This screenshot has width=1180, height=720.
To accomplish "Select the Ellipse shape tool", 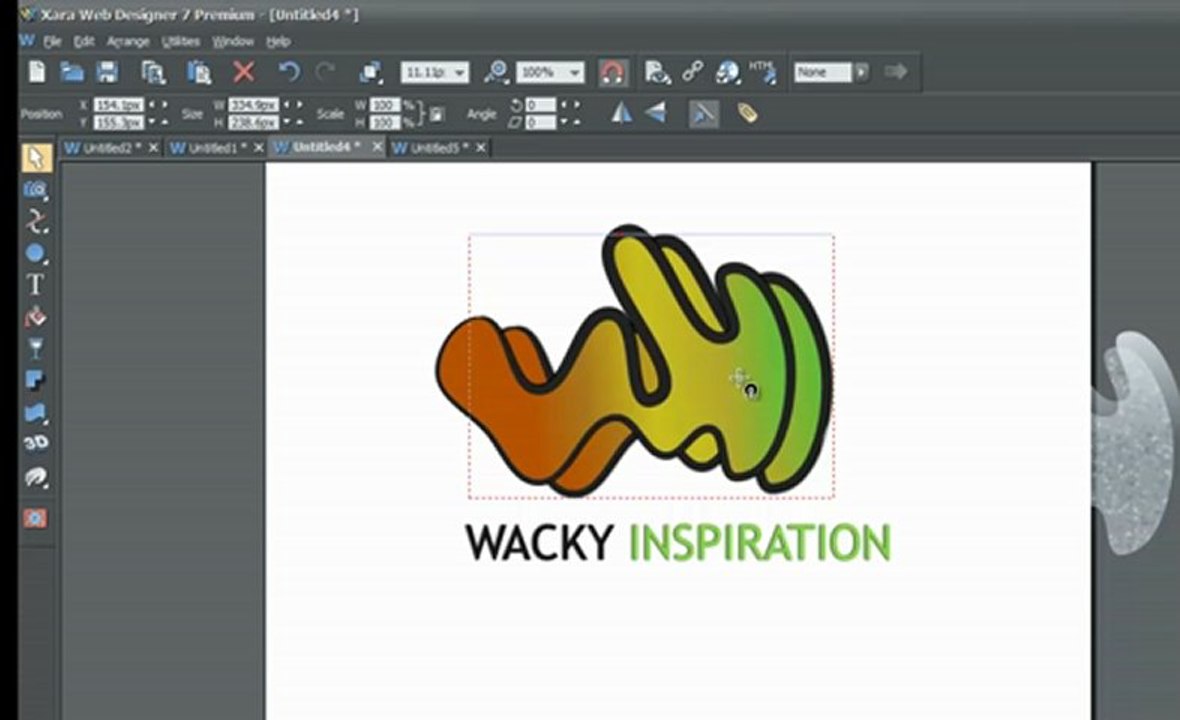I will 35,254.
